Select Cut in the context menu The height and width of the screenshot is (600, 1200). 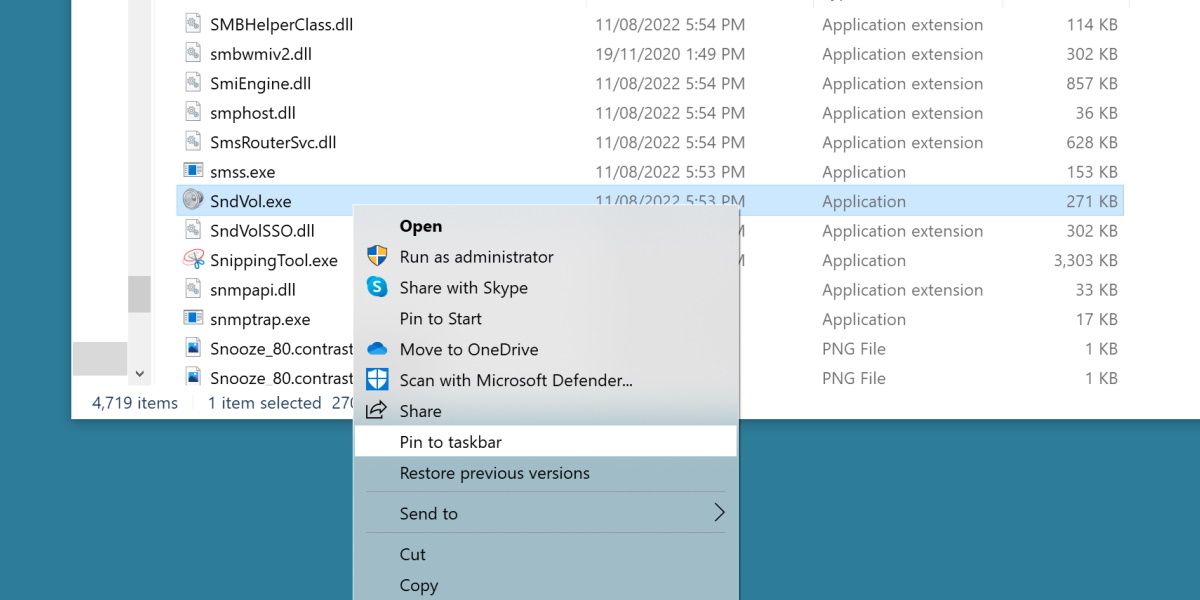[x=412, y=554]
